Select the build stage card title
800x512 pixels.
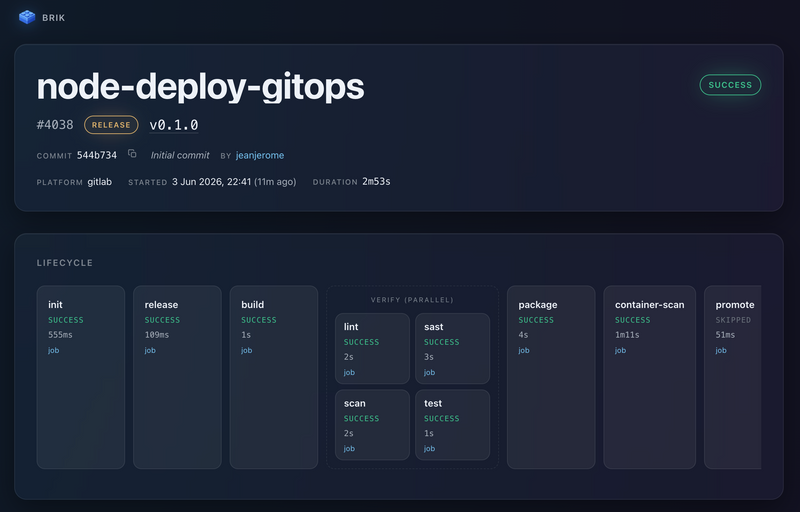[x=253, y=304]
